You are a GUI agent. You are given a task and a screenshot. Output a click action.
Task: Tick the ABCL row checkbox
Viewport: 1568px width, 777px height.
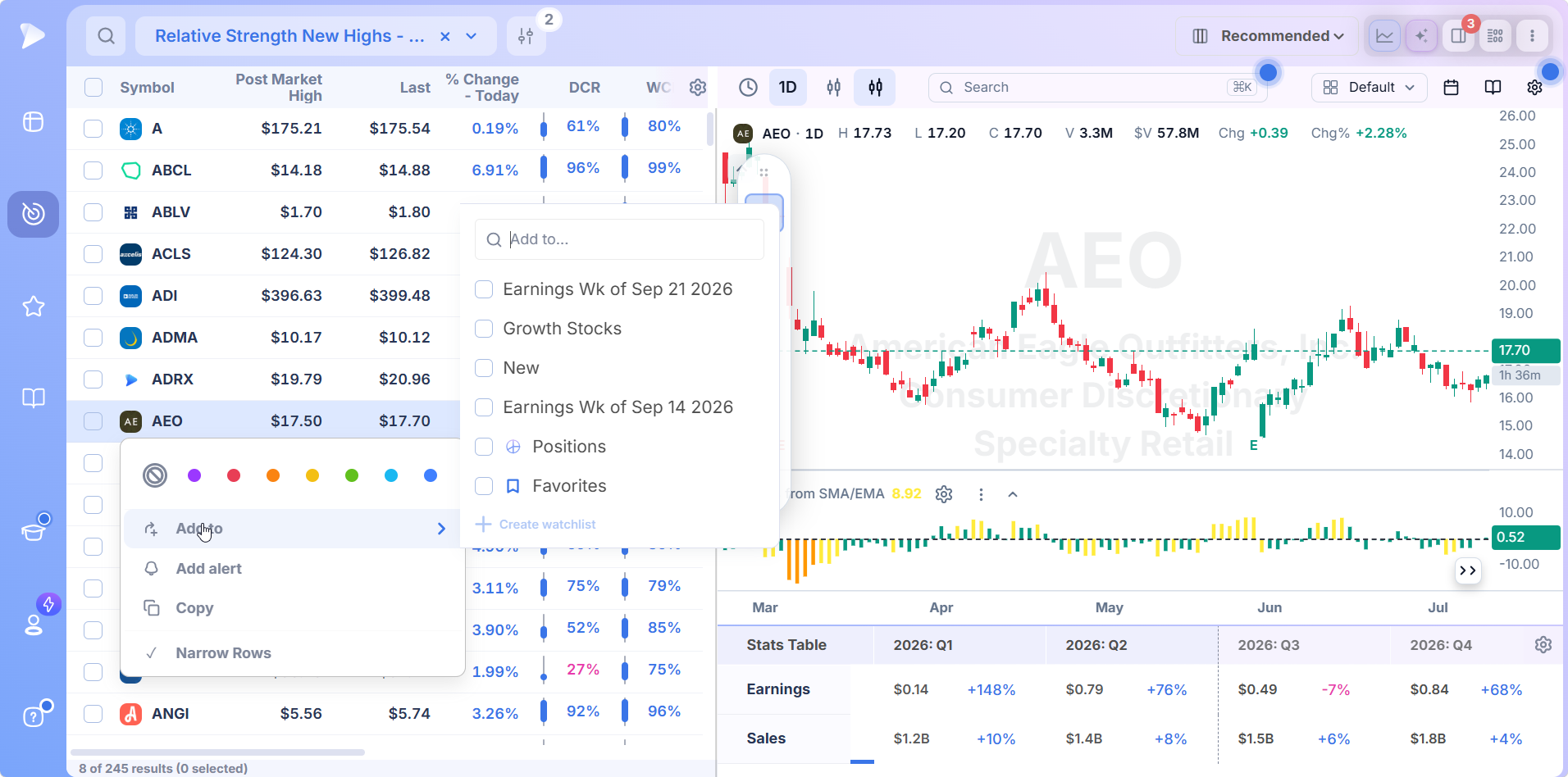tap(93, 170)
